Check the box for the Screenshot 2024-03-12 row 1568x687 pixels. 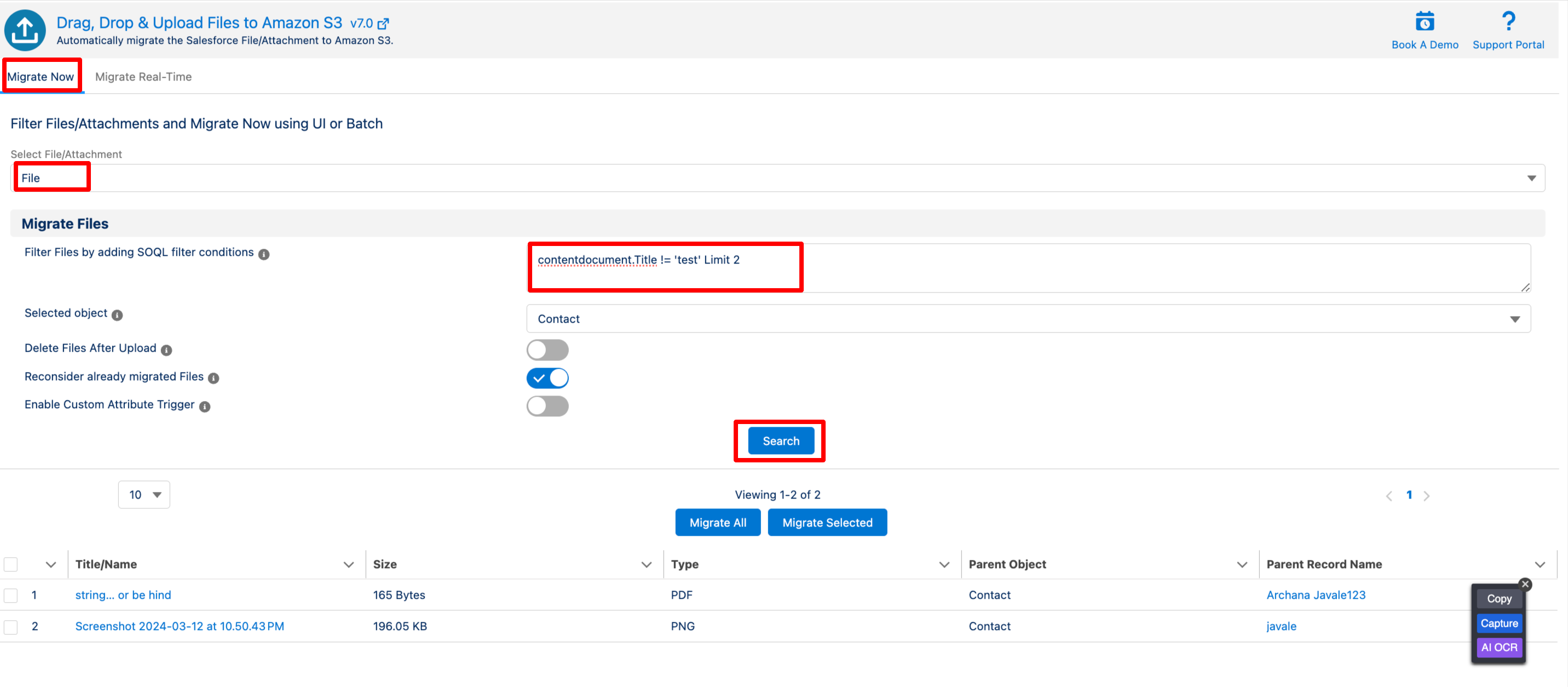(x=11, y=626)
